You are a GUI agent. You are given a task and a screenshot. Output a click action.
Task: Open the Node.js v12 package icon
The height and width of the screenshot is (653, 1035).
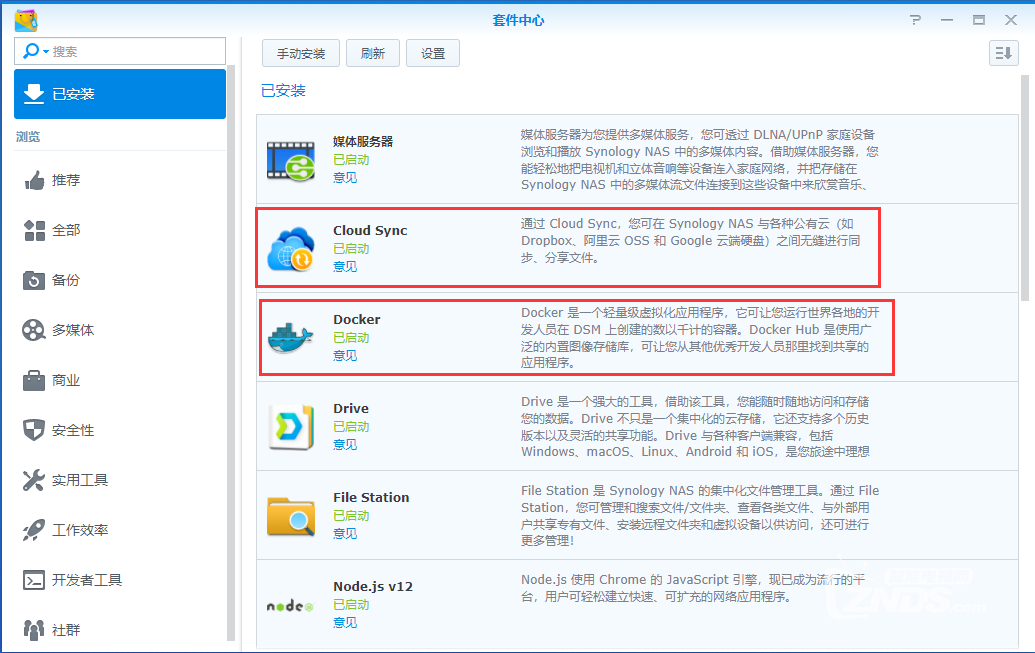point(290,606)
